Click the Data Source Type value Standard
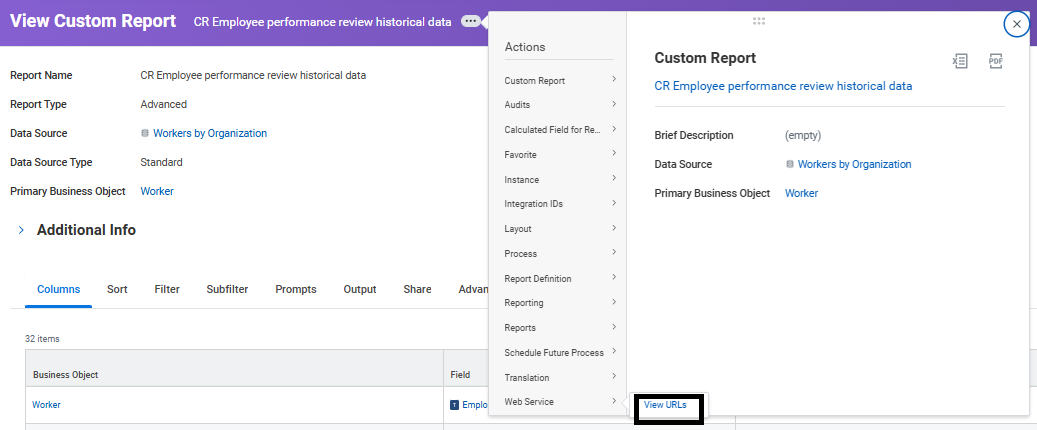The image size is (1037, 430). pyautogui.click(x=161, y=162)
